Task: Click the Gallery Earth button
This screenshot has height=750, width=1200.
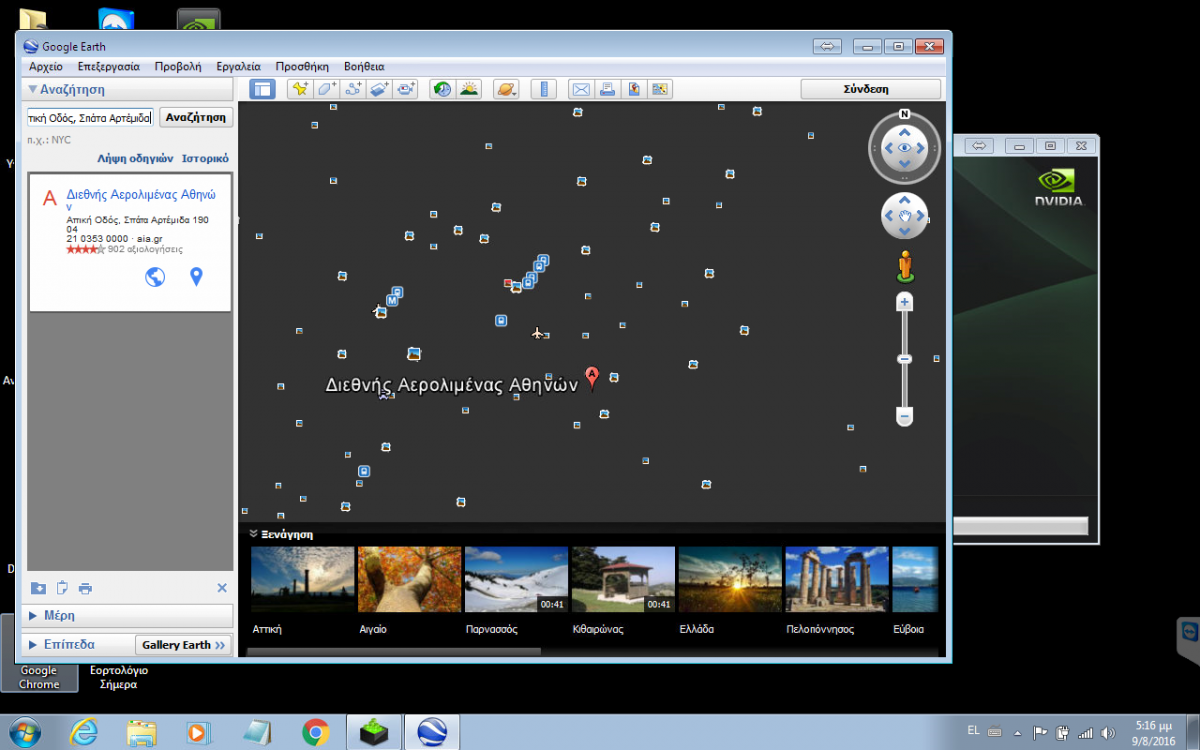Action: 183,645
